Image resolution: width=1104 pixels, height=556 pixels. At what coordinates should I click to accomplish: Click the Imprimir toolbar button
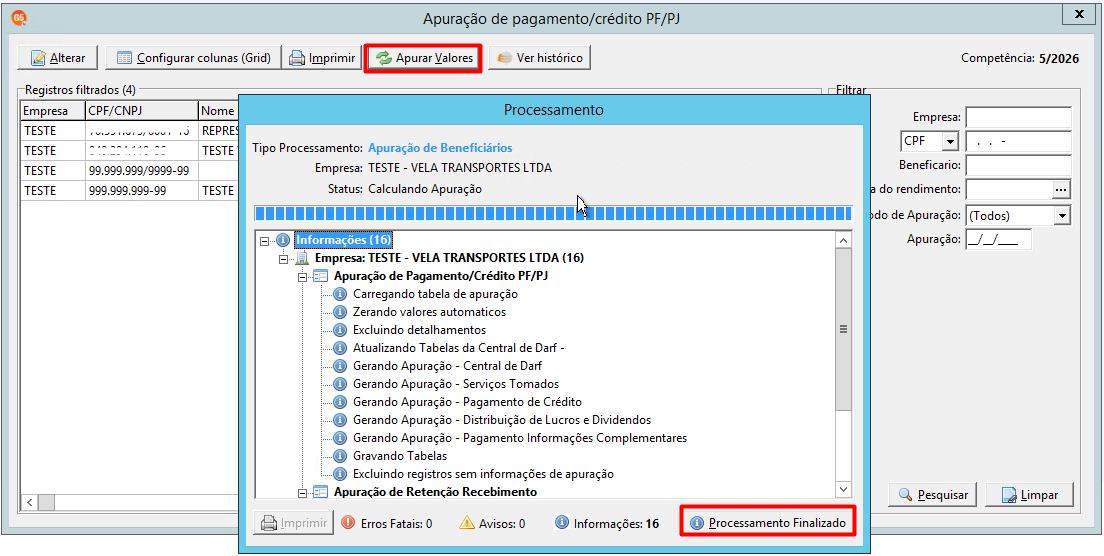(x=322, y=58)
